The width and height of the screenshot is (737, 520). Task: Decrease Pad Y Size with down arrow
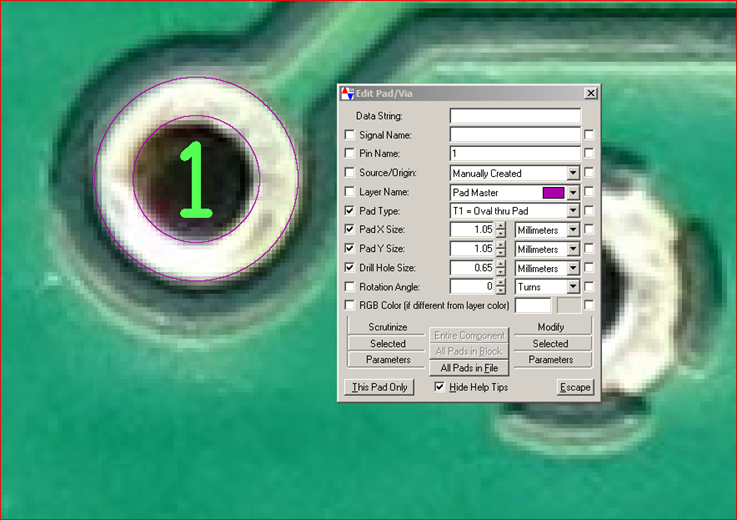point(501,253)
